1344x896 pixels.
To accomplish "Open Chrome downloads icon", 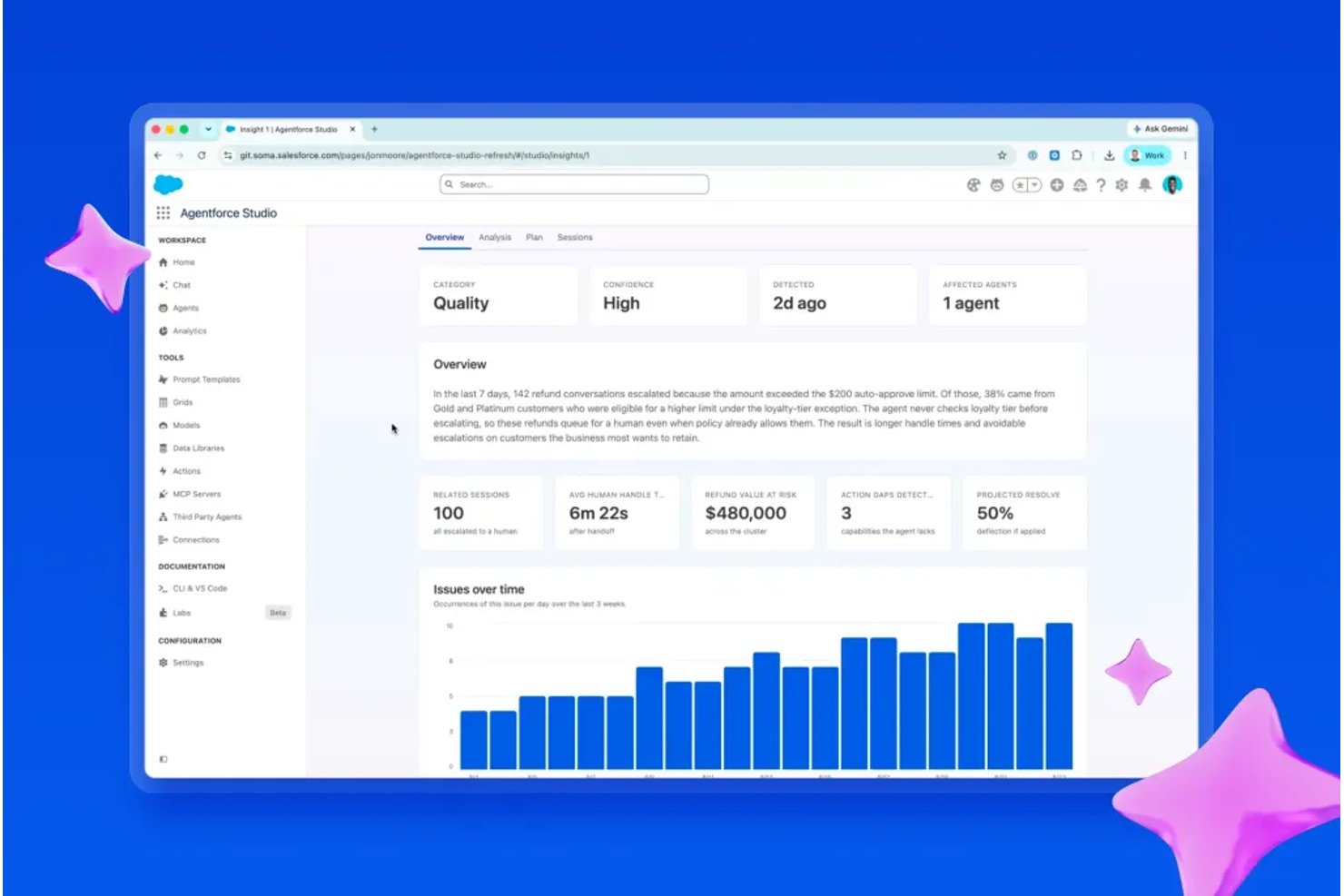I will [1109, 155].
